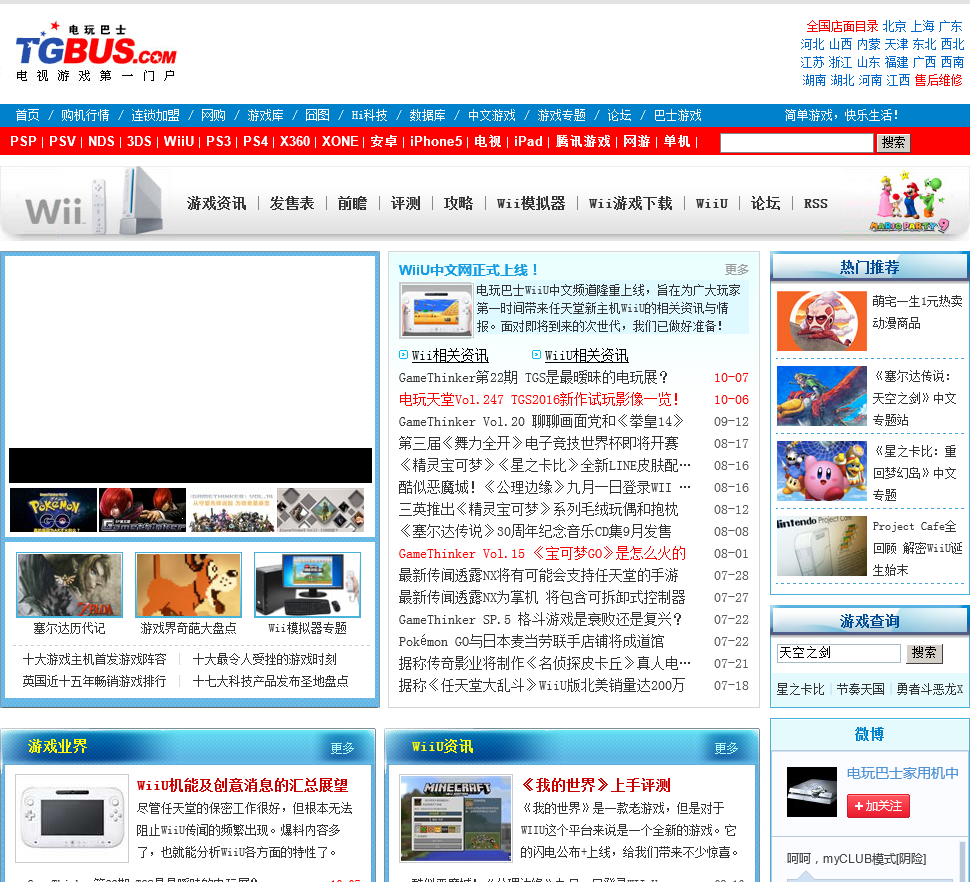Open the King of Fighters slideshow thumbnail
Screen dimensions: 970x882
click(x=142, y=510)
